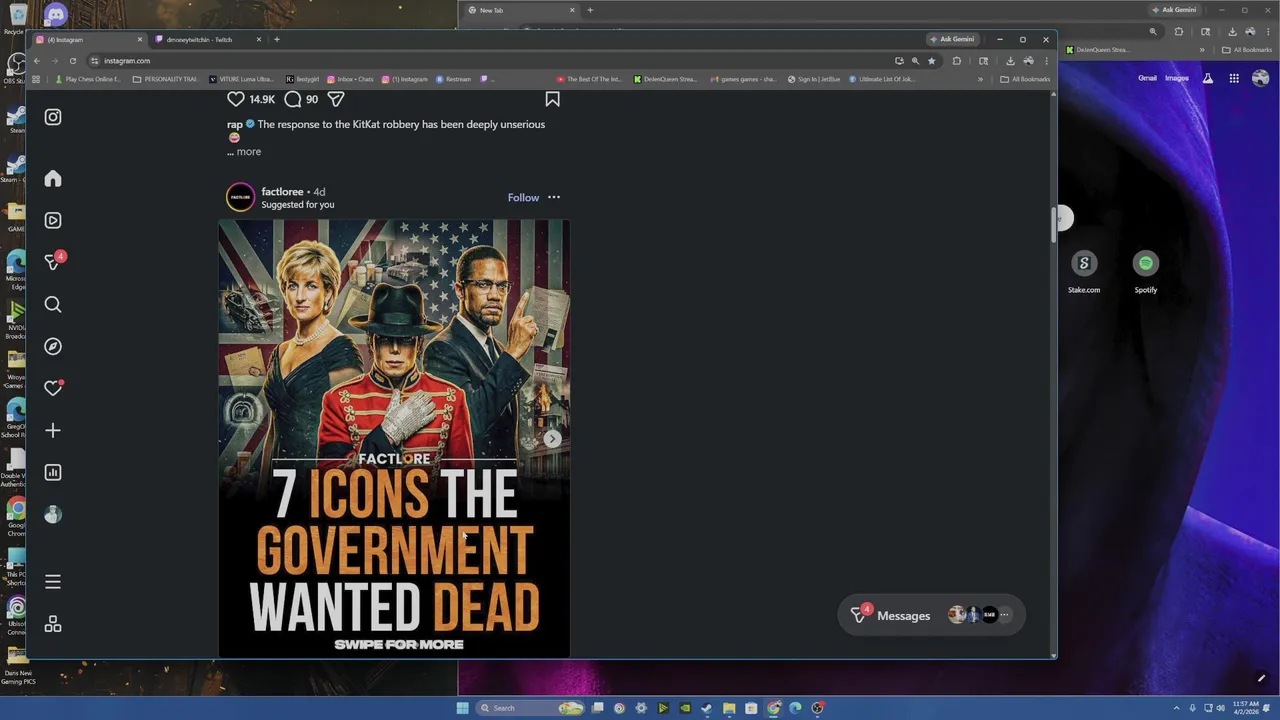The image size is (1280, 720).
Task: Open All Bookmarks folder in front window
Action: [1025, 79]
